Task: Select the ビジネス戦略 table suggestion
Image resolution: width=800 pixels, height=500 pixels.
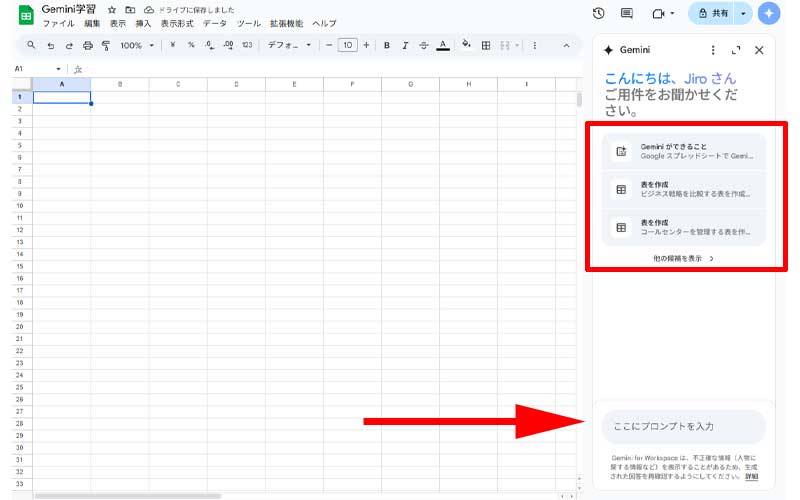Action: pyautogui.click(x=684, y=189)
